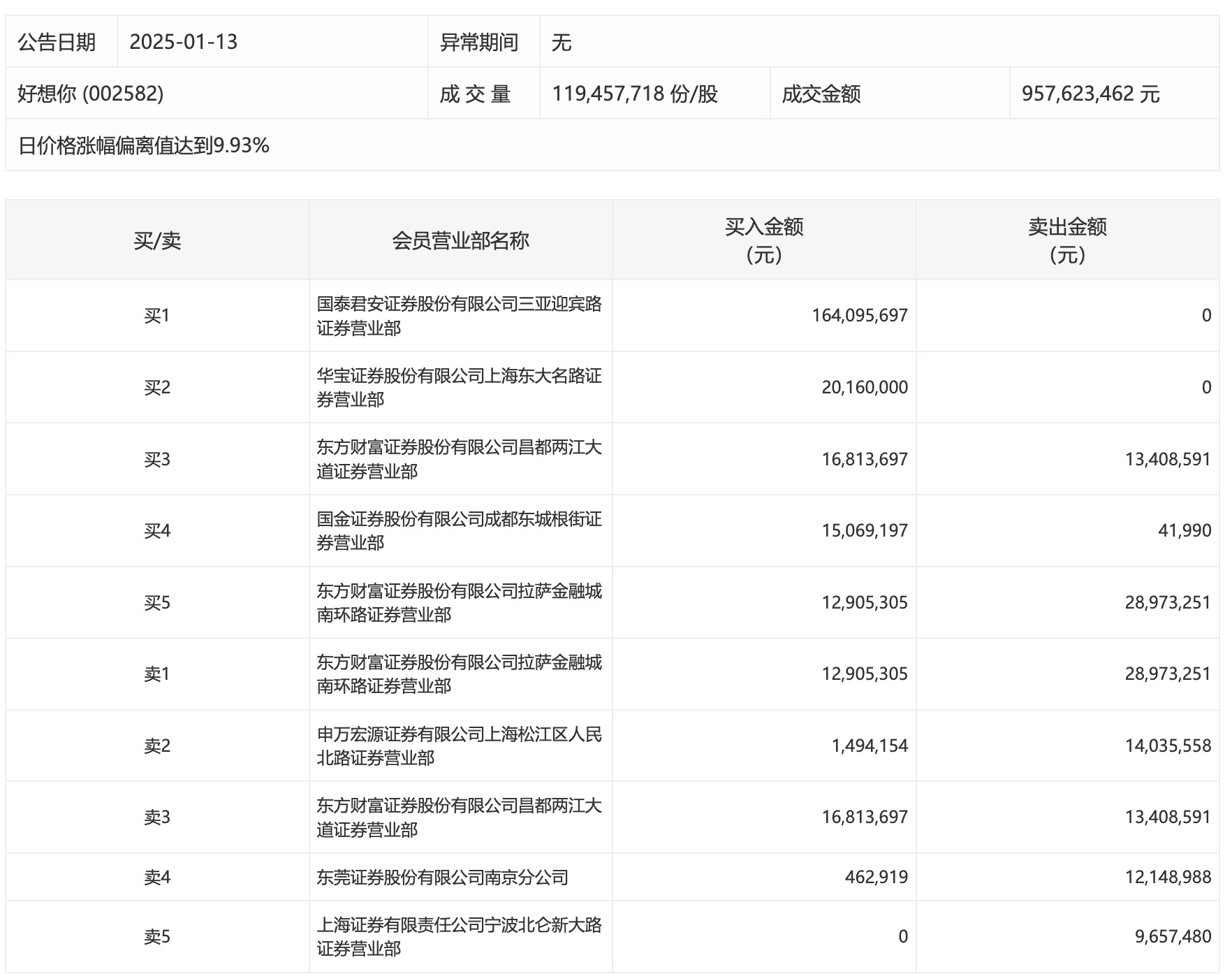Click the 卖5 row label
This screenshot has width=1232, height=974.
click(157, 936)
